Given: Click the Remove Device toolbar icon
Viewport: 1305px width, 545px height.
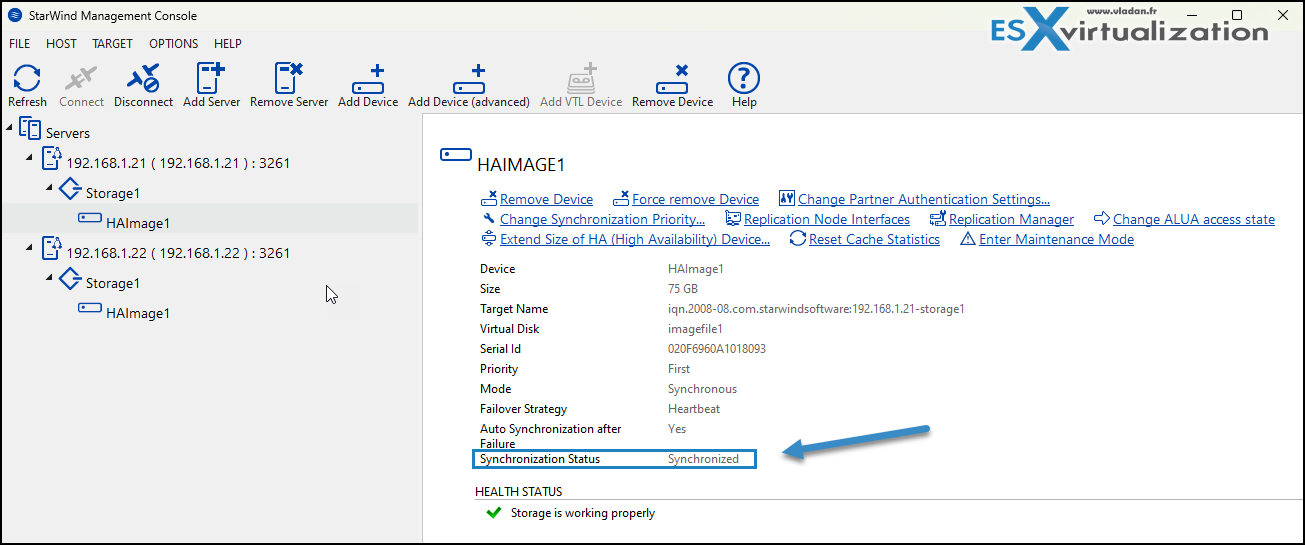Looking at the screenshot, I should pyautogui.click(x=672, y=80).
